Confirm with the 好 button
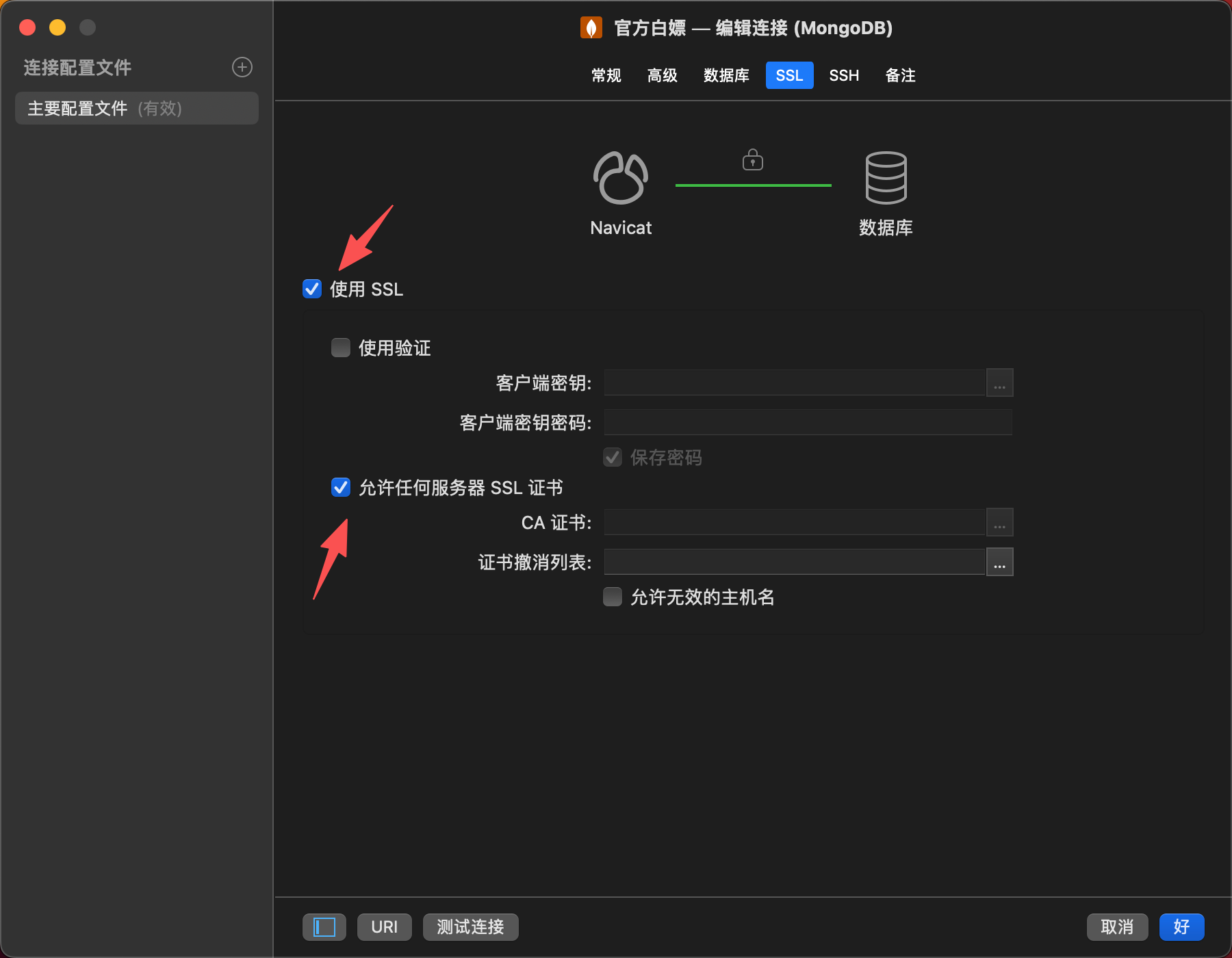This screenshot has height=958, width=1232. [x=1181, y=927]
